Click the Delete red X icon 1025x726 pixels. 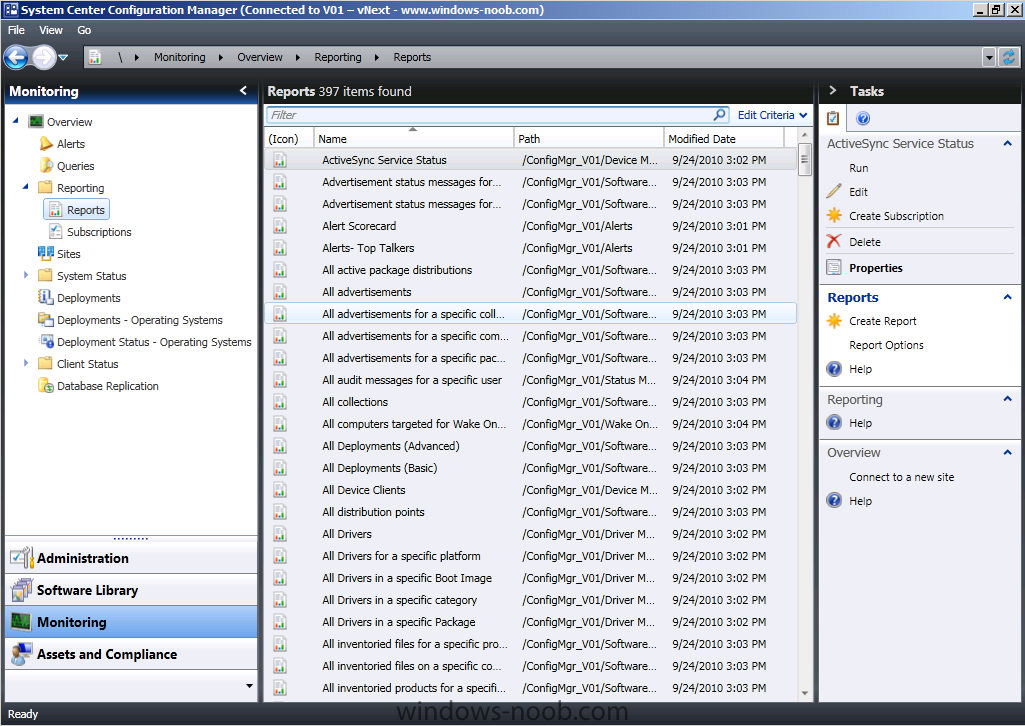(x=833, y=241)
